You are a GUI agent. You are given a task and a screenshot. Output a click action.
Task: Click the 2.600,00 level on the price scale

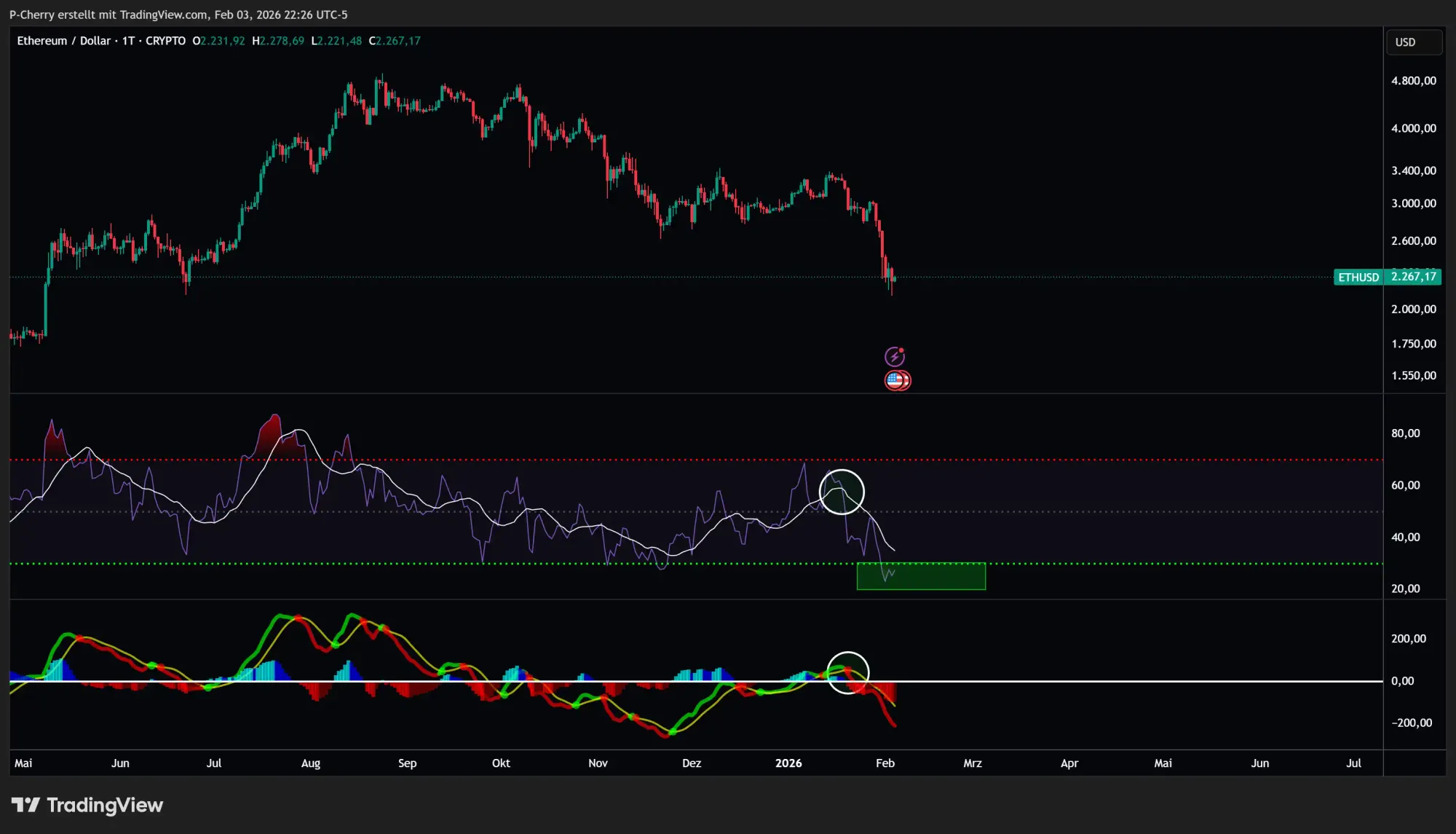click(x=1412, y=241)
